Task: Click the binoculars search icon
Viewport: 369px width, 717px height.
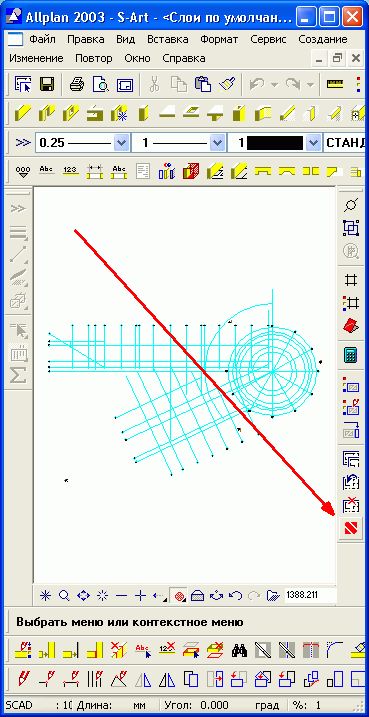Action: (x=239, y=649)
